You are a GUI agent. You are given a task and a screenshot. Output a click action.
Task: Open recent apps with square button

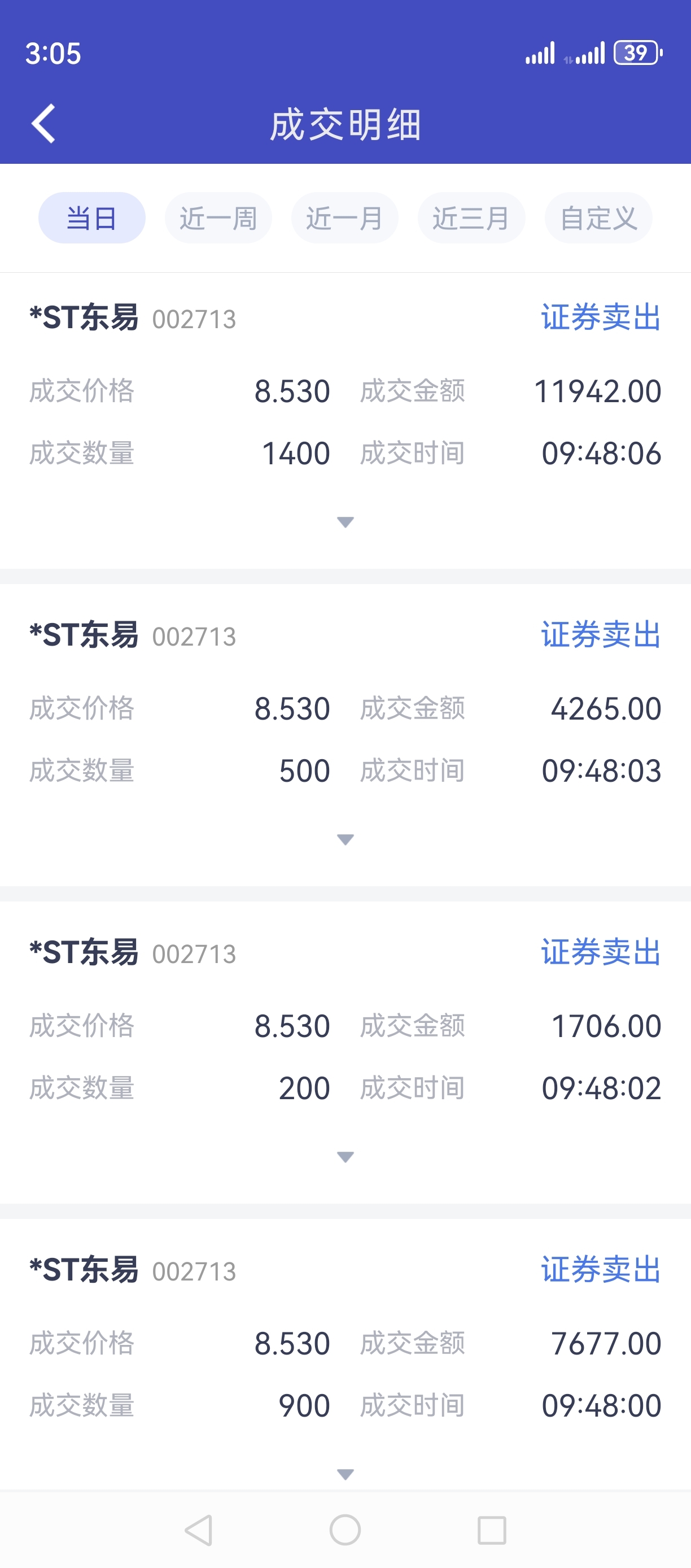coord(492,1530)
